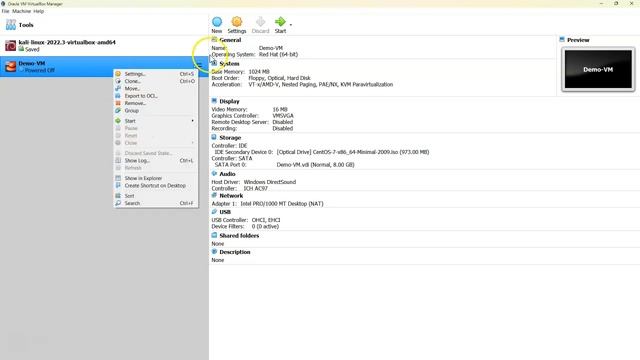Click the Preview panel icon
Viewport: 640px width, 360px height.
click(562, 40)
